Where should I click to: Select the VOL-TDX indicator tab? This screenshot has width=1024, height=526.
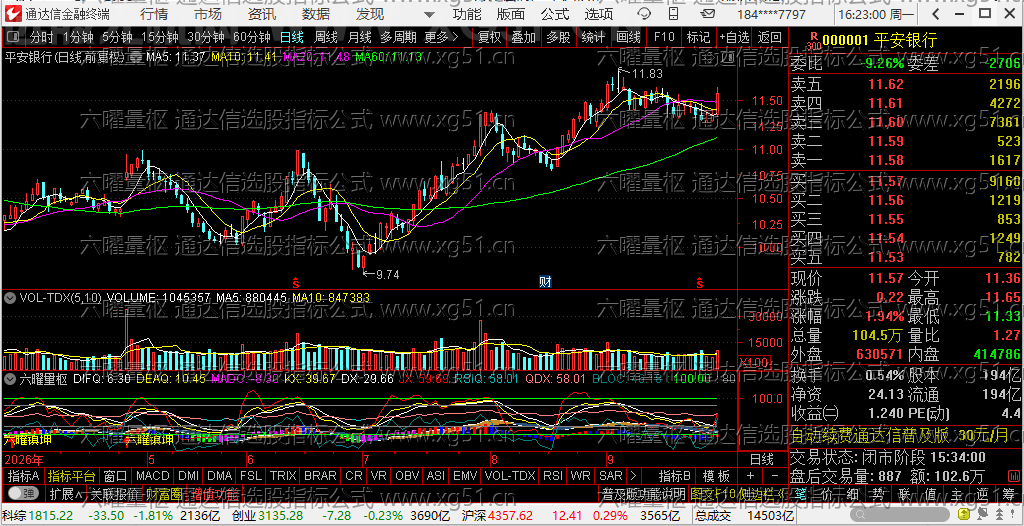[510, 476]
